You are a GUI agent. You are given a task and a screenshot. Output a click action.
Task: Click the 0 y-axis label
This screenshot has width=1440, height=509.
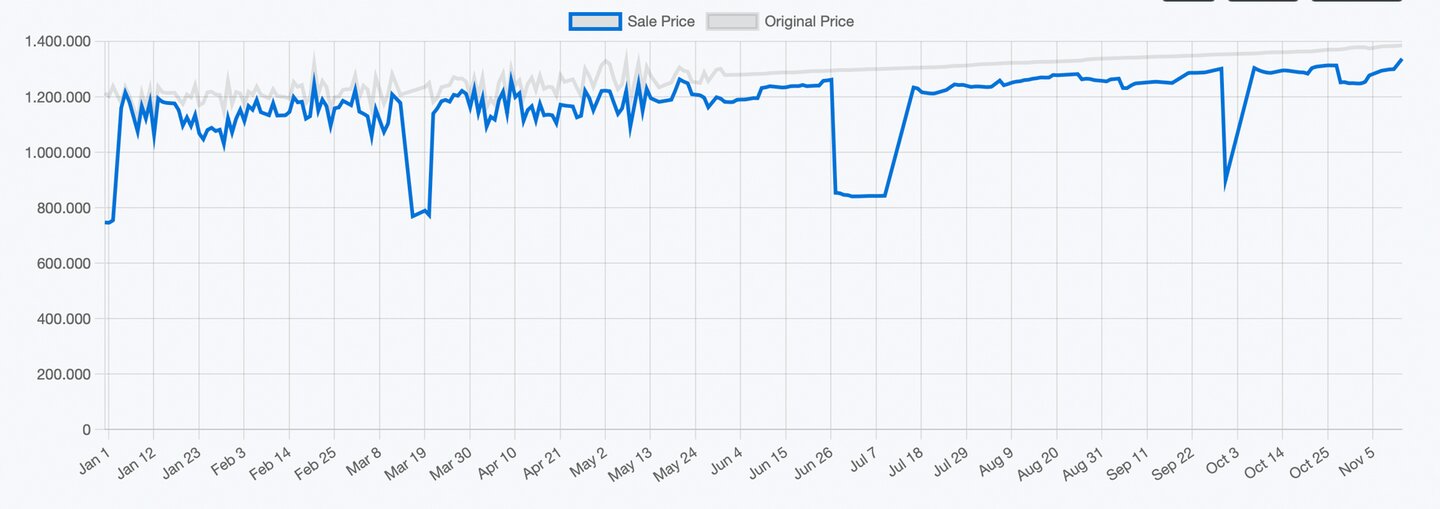coord(87,430)
